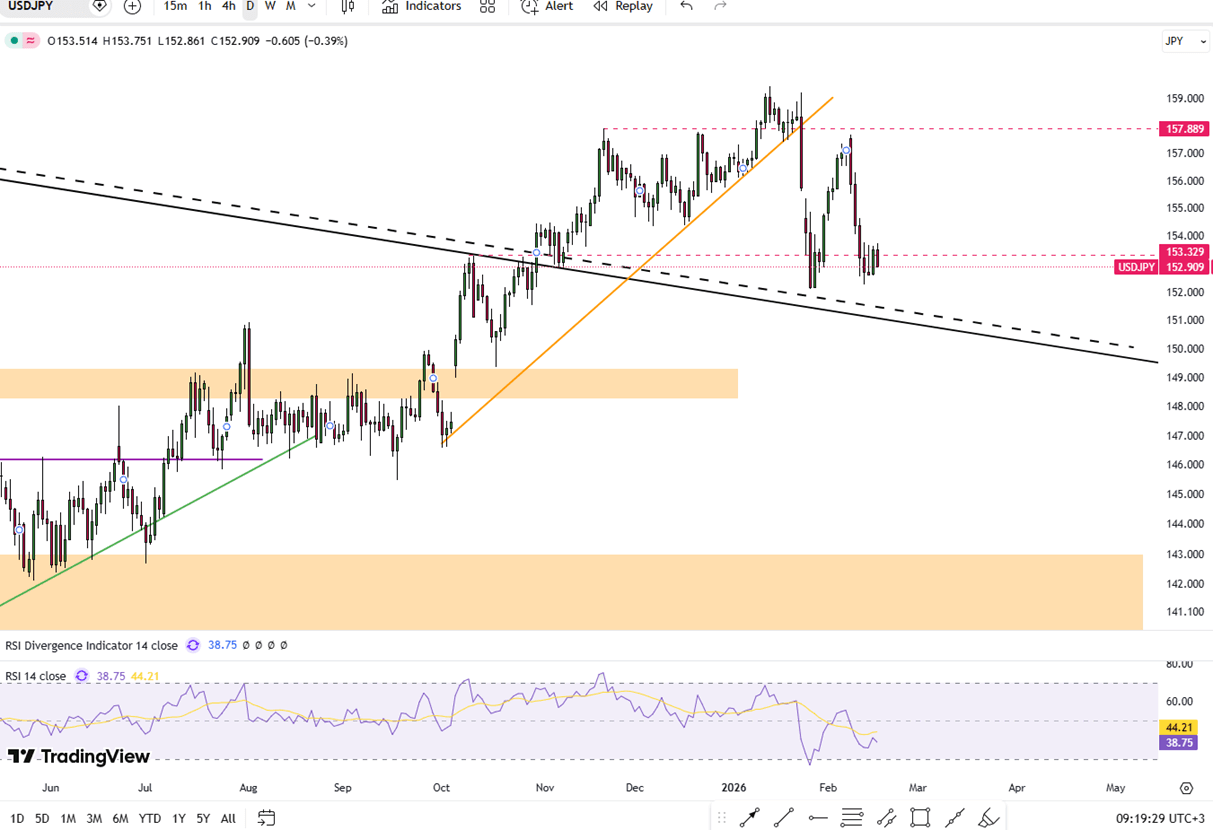
Task: Select the rectangle drawing tool
Action: 920,818
